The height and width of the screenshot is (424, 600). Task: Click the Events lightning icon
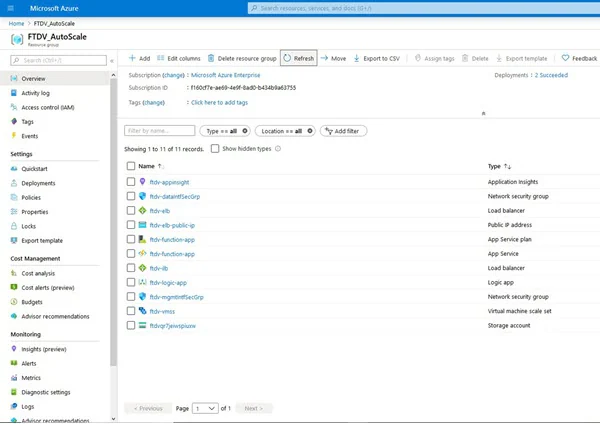[14, 136]
